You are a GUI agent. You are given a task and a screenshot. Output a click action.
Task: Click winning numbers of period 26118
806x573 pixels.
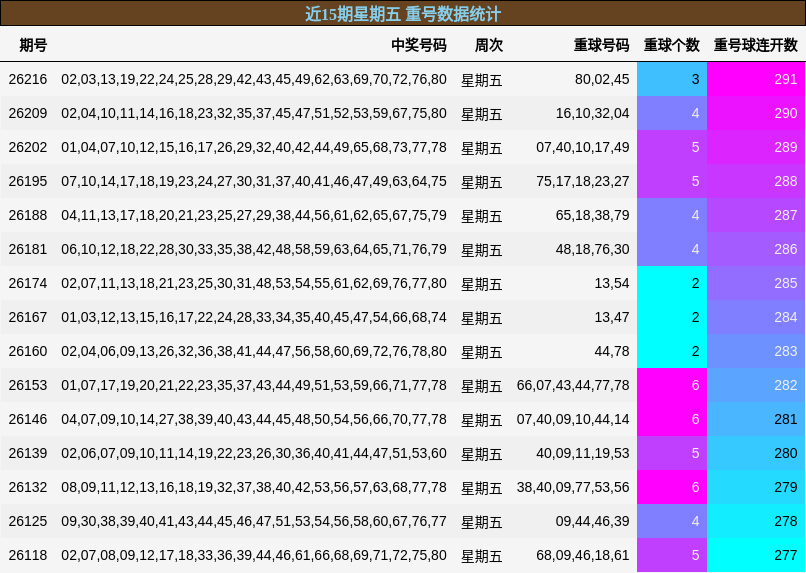[254, 555]
